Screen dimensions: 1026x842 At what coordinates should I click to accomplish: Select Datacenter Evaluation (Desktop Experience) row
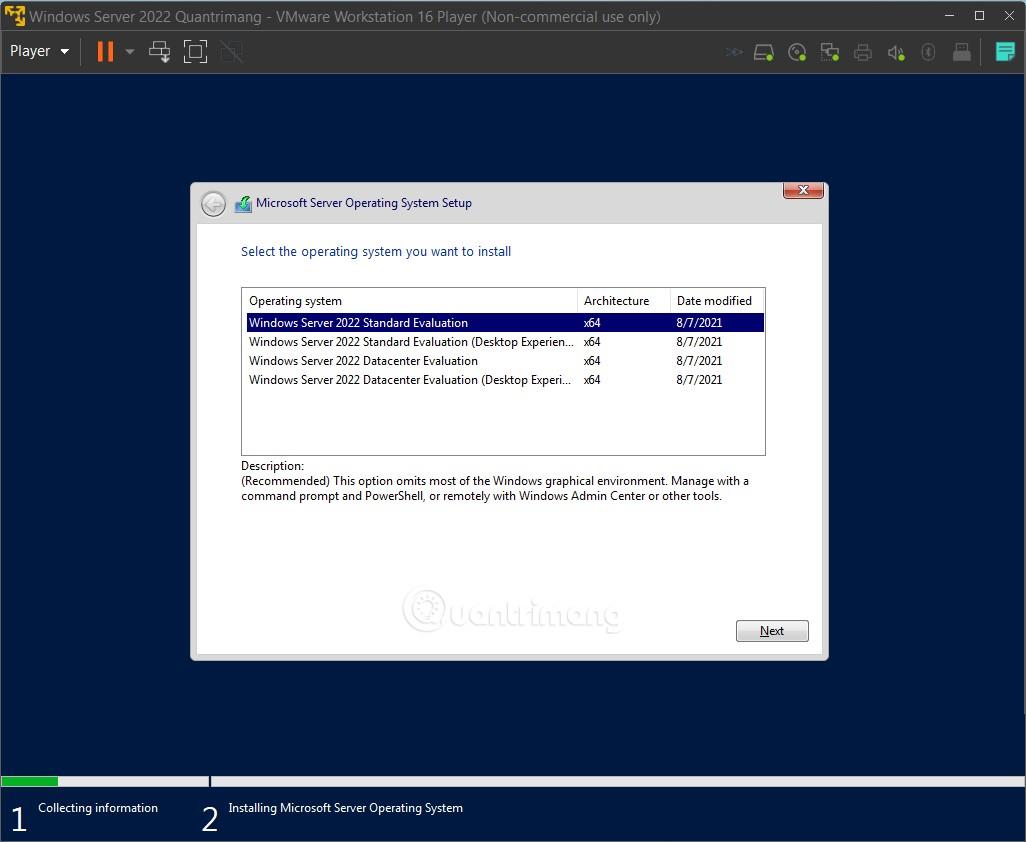click(505, 379)
